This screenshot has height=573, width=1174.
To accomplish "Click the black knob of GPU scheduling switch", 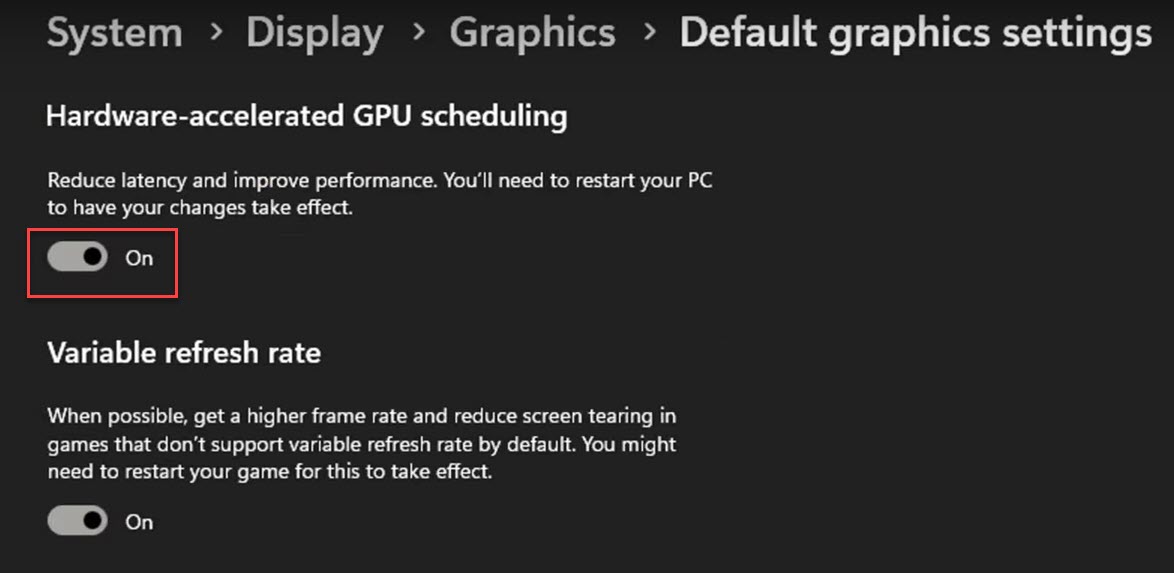I will point(93,258).
